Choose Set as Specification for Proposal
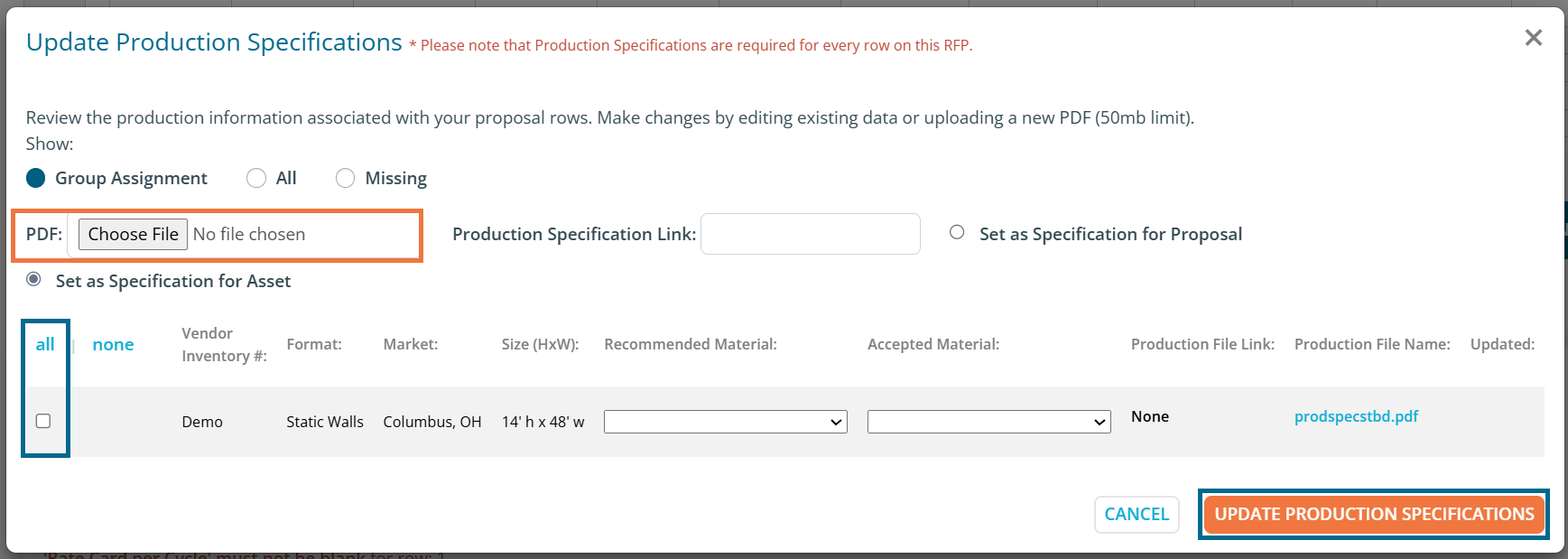This screenshot has height=559, width=1568. pos(957,233)
